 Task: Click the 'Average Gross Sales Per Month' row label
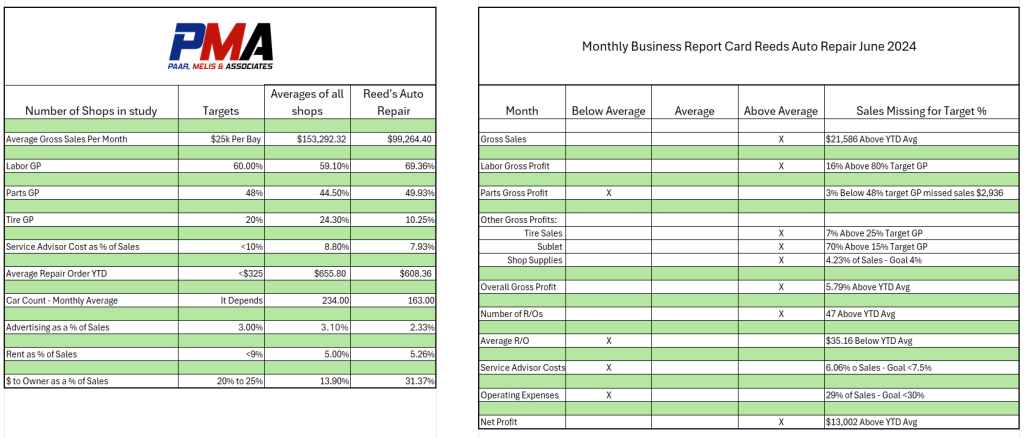pyautogui.click(x=66, y=139)
